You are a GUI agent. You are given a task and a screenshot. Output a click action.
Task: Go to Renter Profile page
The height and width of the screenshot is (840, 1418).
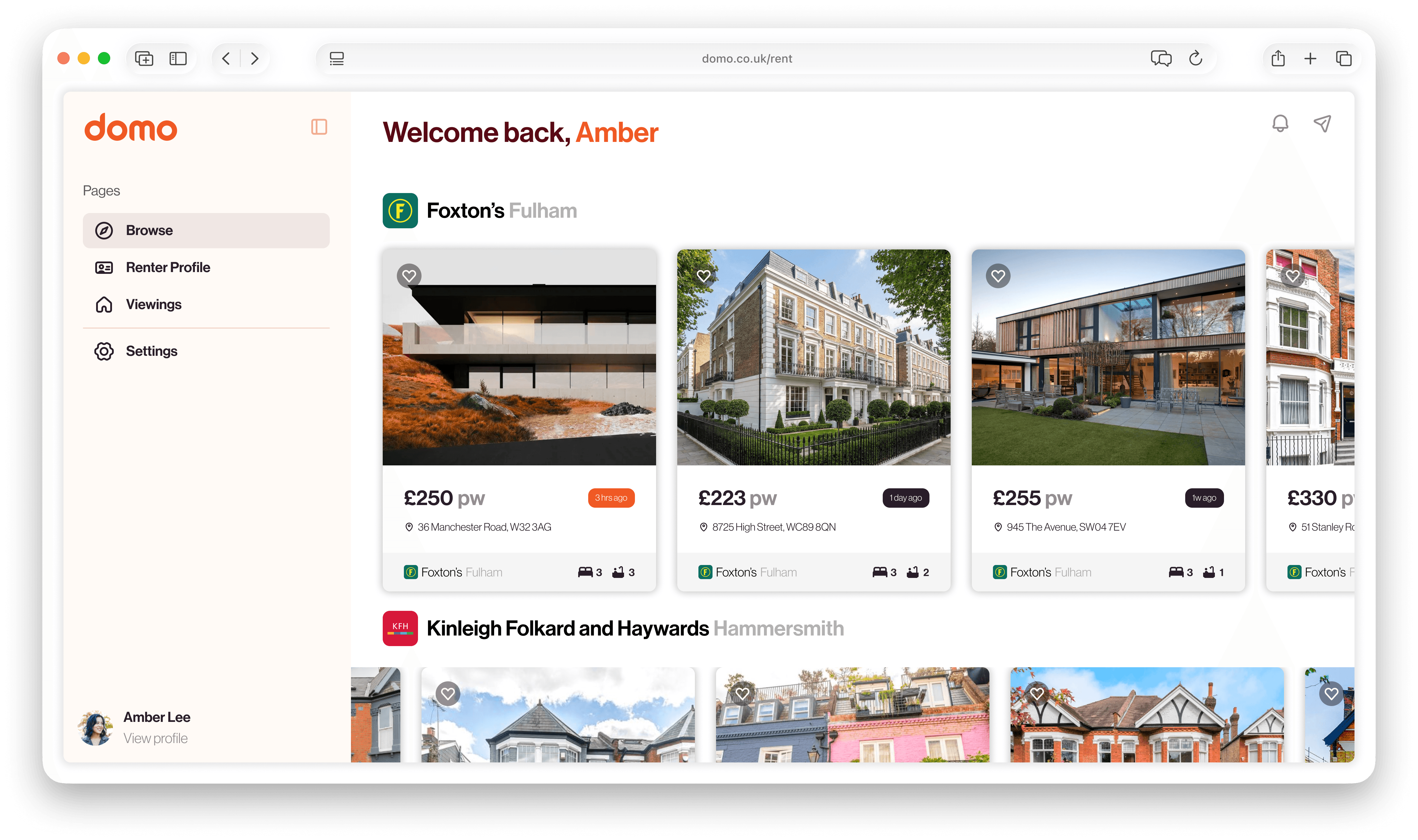pos(168,267)
